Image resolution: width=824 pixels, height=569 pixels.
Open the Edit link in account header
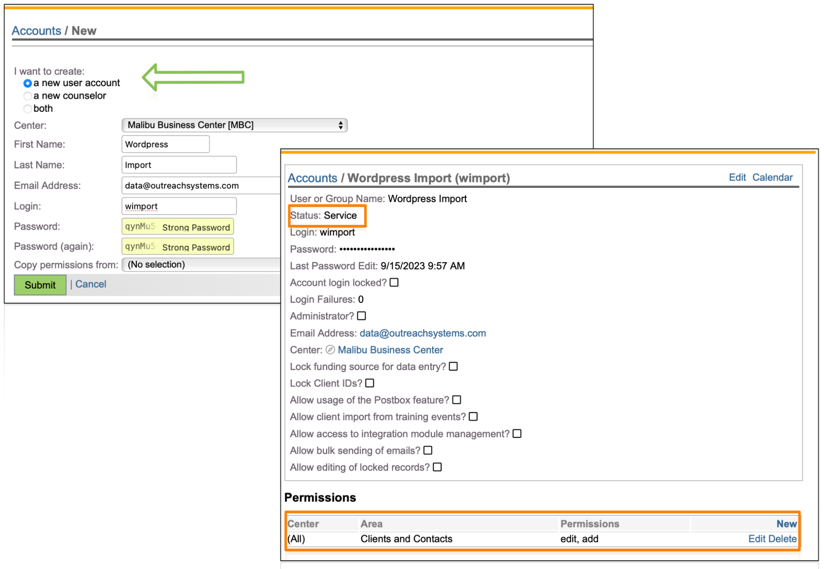737,177
